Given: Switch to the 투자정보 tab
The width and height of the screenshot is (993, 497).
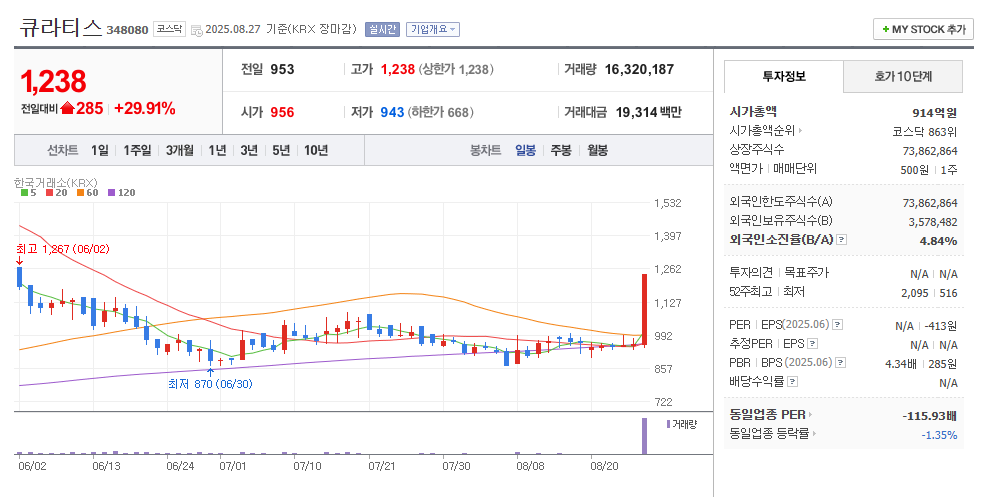Looking at the screenshot, I should [783, 77].
